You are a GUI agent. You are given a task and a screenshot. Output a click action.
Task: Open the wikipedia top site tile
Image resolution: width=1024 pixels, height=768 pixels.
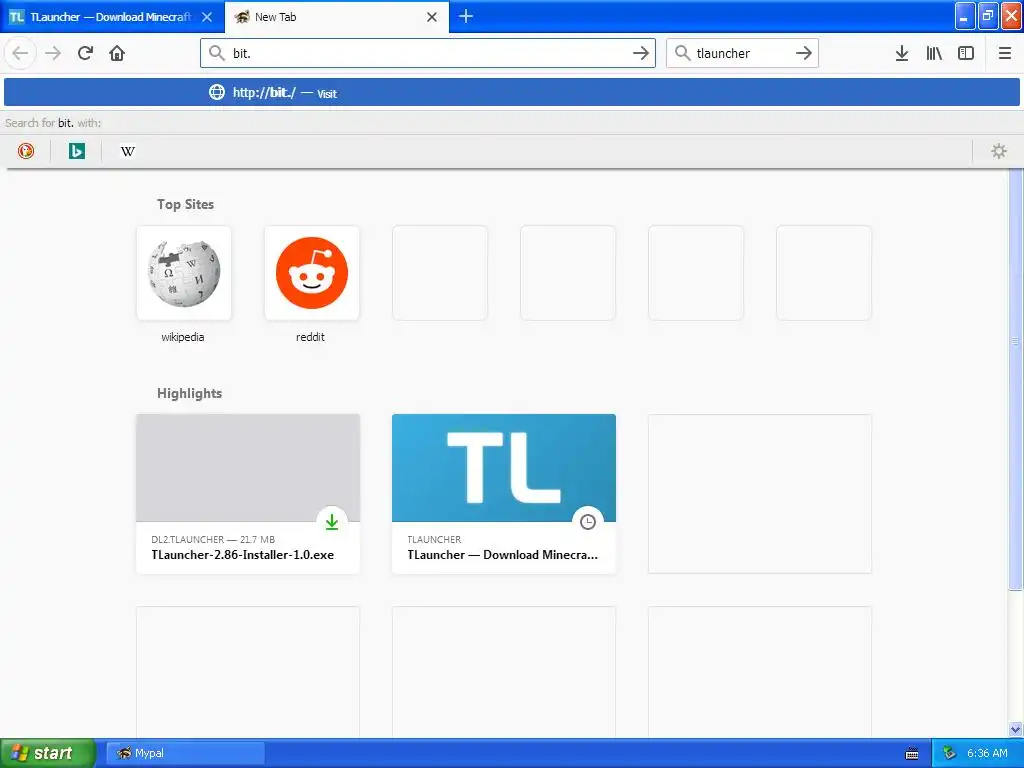184,273
